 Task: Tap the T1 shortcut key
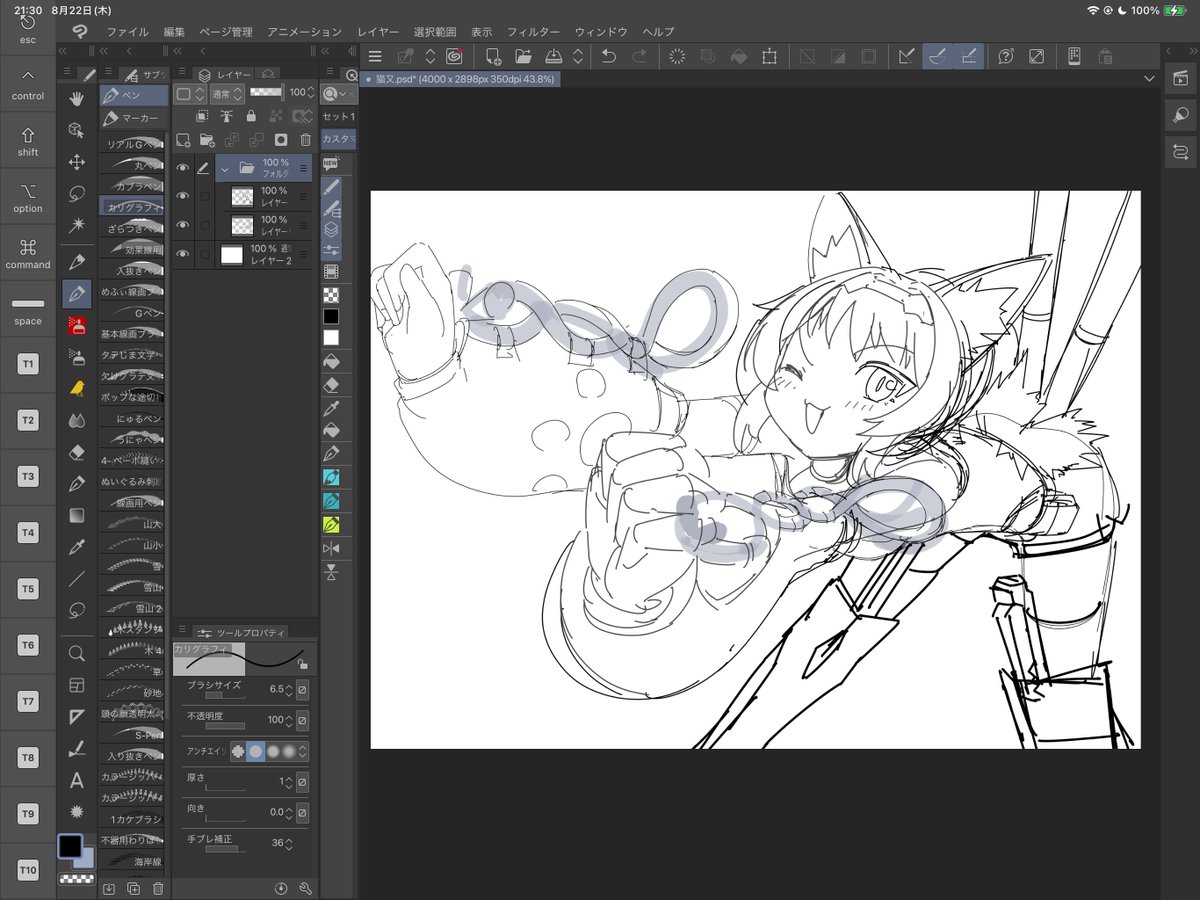[x=28, y=364]
